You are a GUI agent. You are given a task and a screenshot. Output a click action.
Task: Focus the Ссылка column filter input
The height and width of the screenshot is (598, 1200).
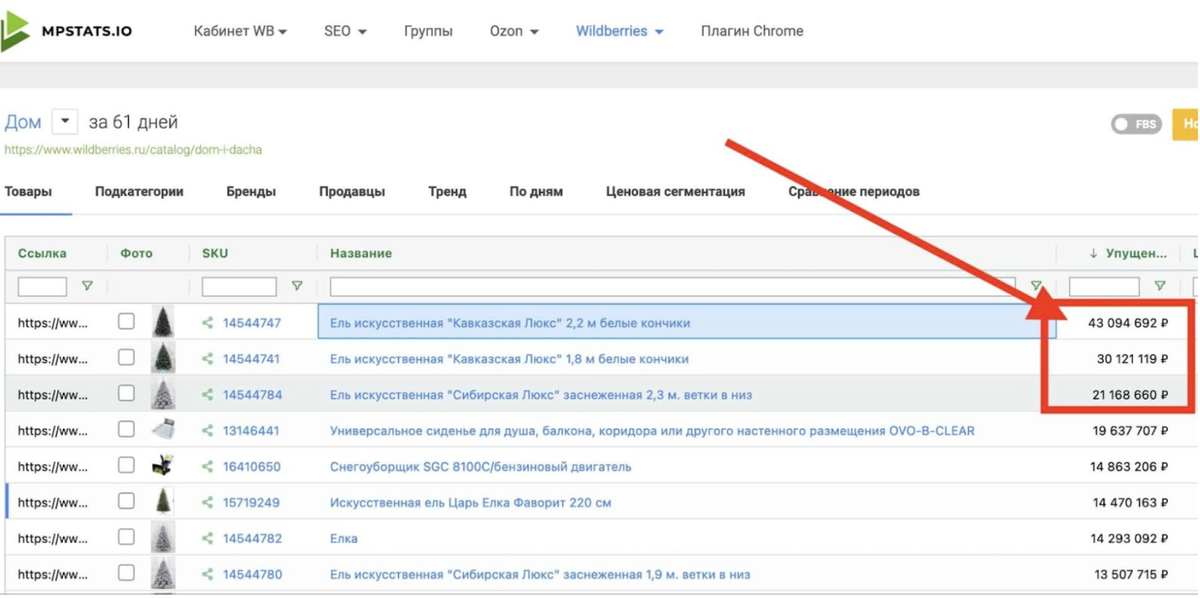click(42, 287)
